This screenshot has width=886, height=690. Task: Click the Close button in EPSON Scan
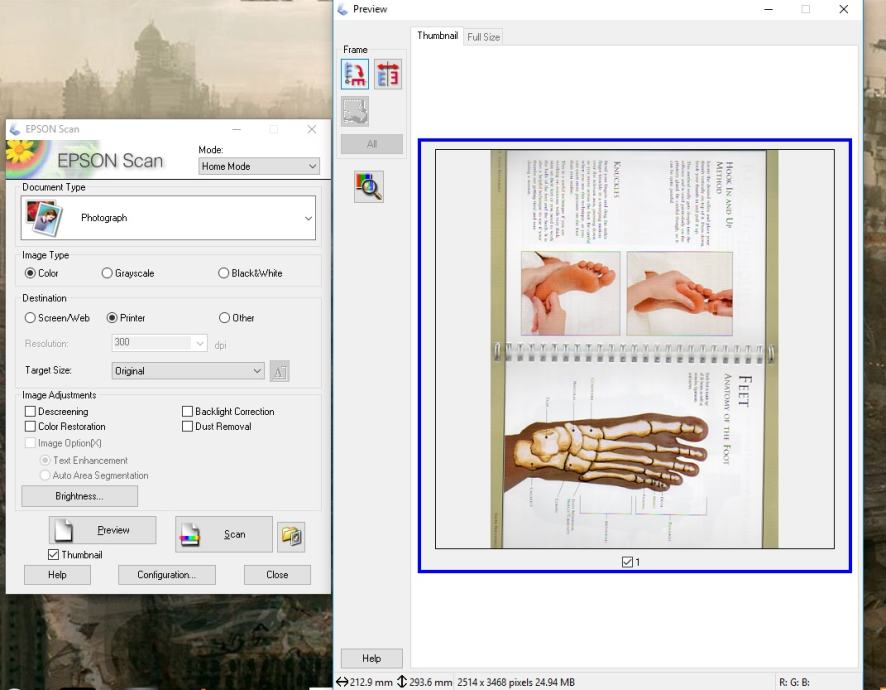coord(277,575)
